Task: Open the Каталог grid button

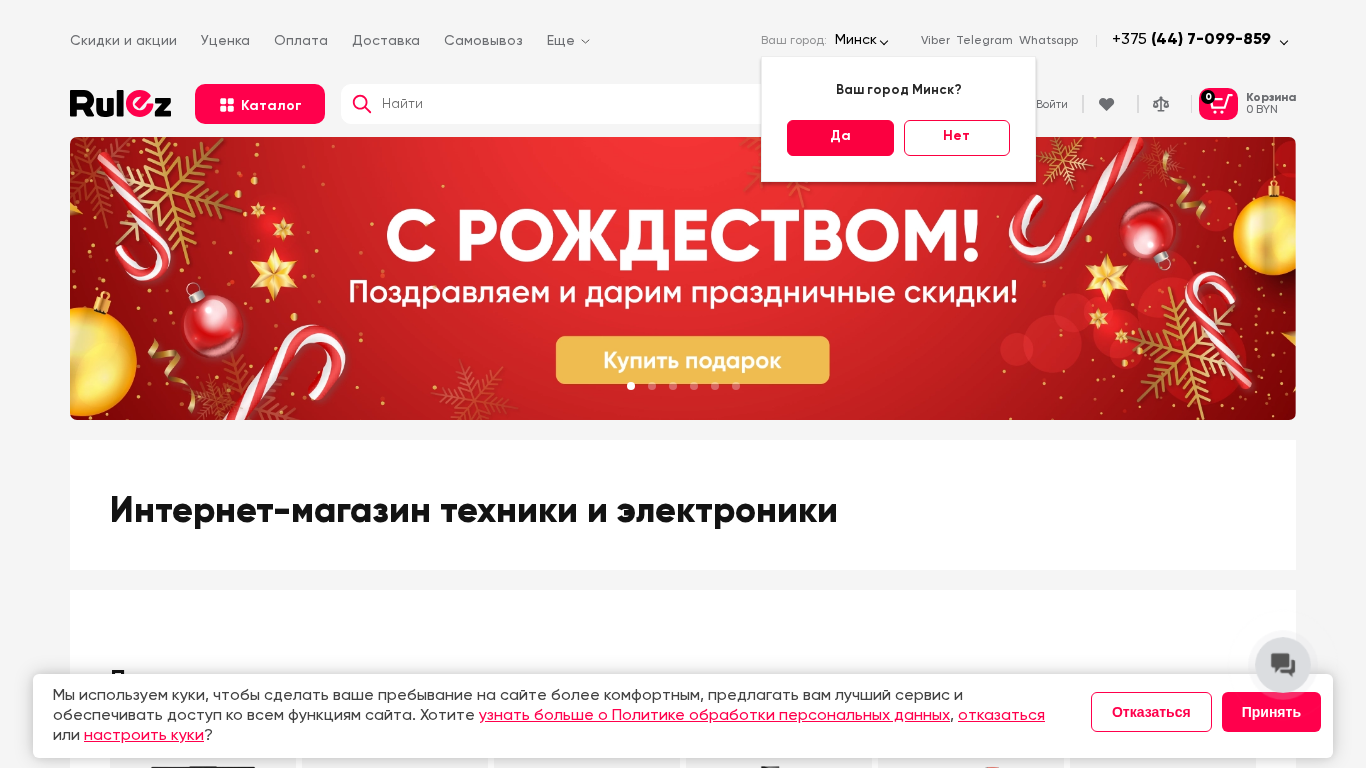Action: (x=260, y=104)
